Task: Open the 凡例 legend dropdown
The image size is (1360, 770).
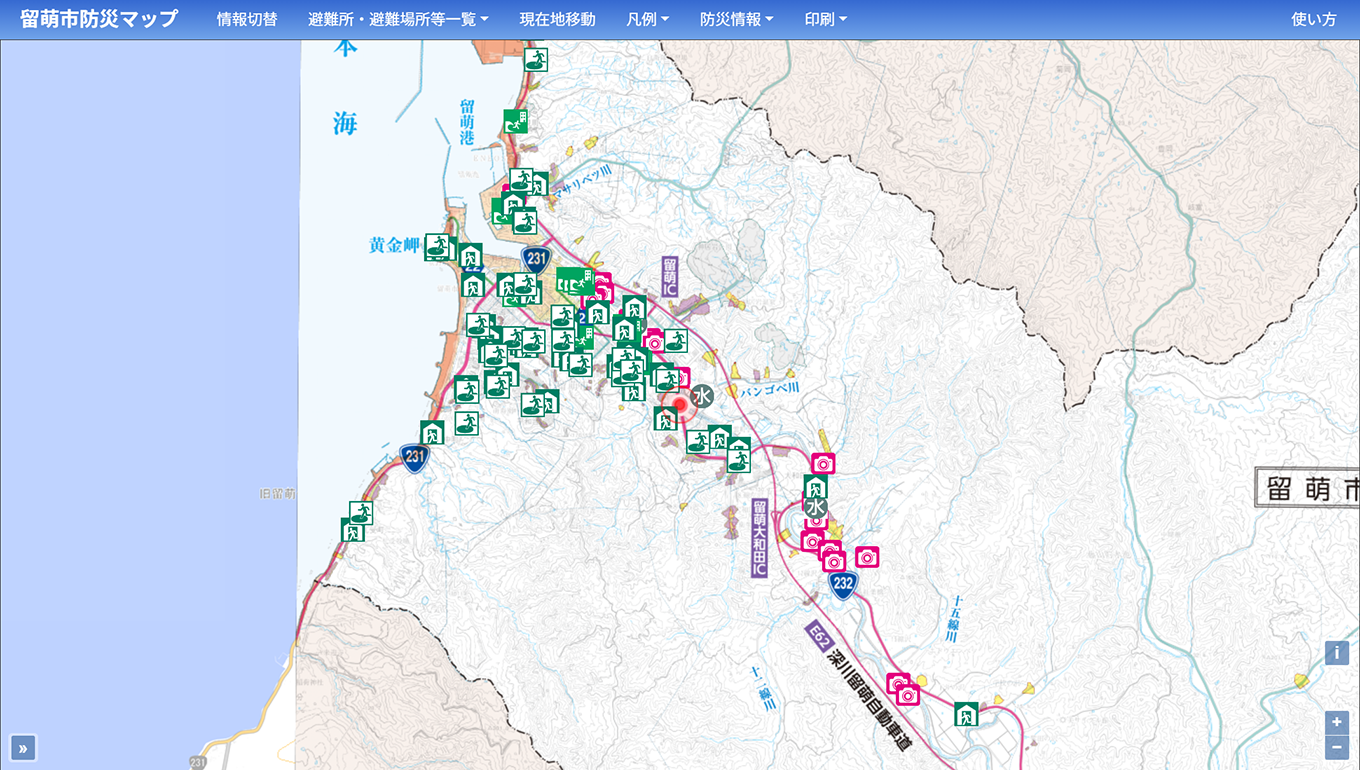Action: click(x=647, y=19)
